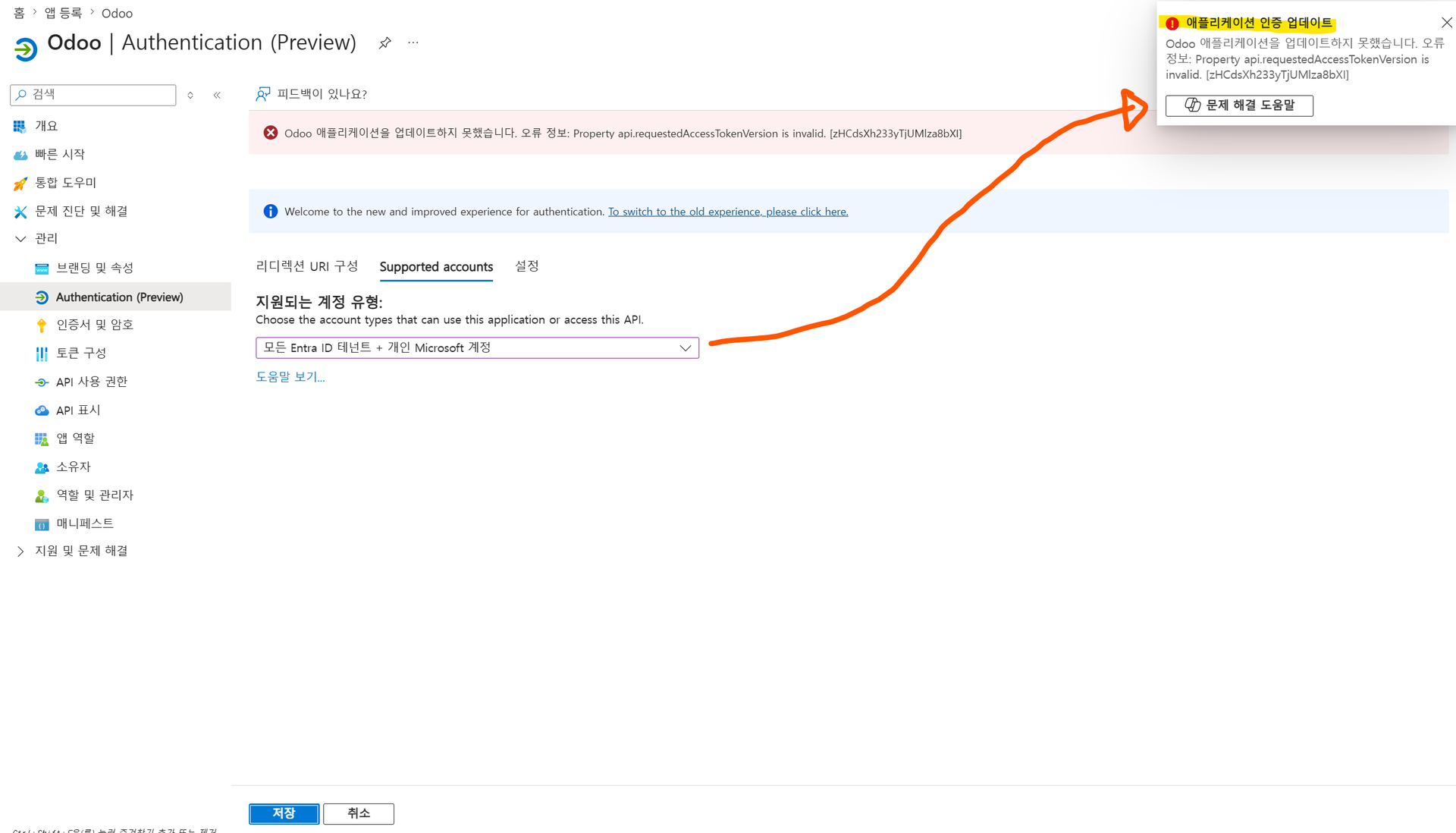The width and height of the screenshot is (1456, 833).
Task: Click the 역할 및 관리자 person icon
Action: coord(42,496)
